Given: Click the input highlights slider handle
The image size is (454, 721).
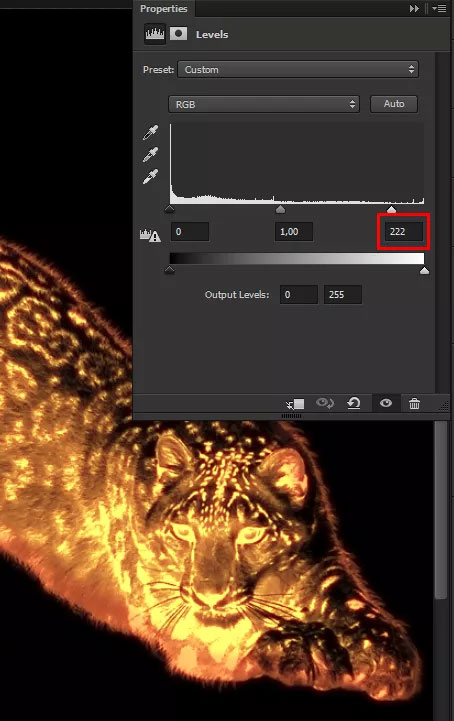Looking at the screenshot, I should pos(391,209).
